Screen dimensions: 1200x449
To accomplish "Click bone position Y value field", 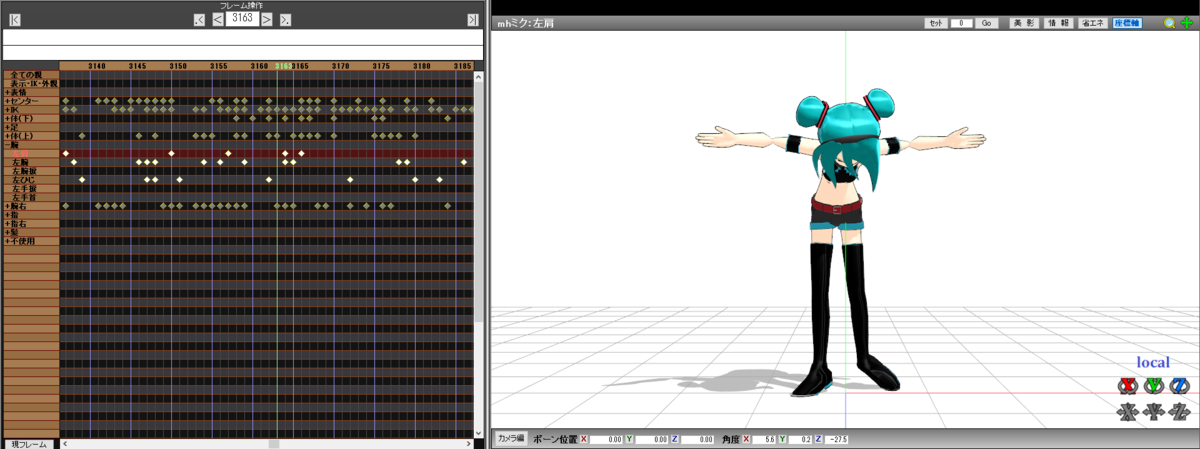I will (653, 439).
